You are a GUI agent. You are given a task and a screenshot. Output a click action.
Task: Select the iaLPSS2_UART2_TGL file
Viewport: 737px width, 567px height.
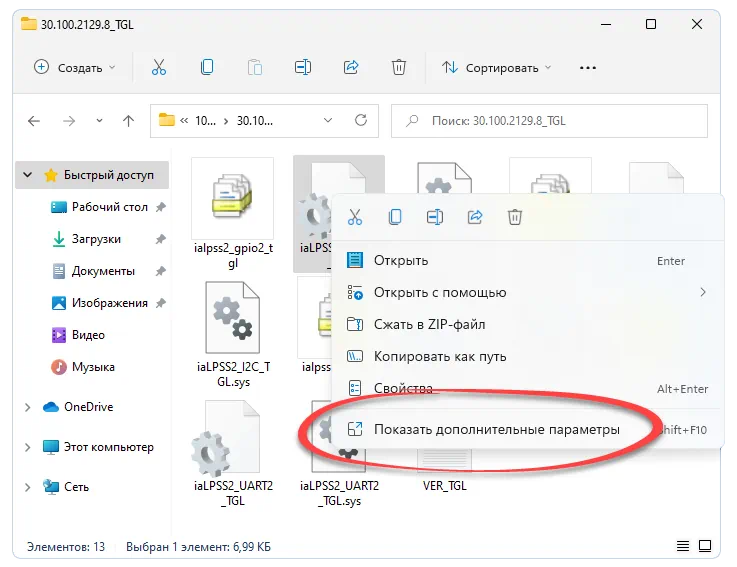[233, 453]
